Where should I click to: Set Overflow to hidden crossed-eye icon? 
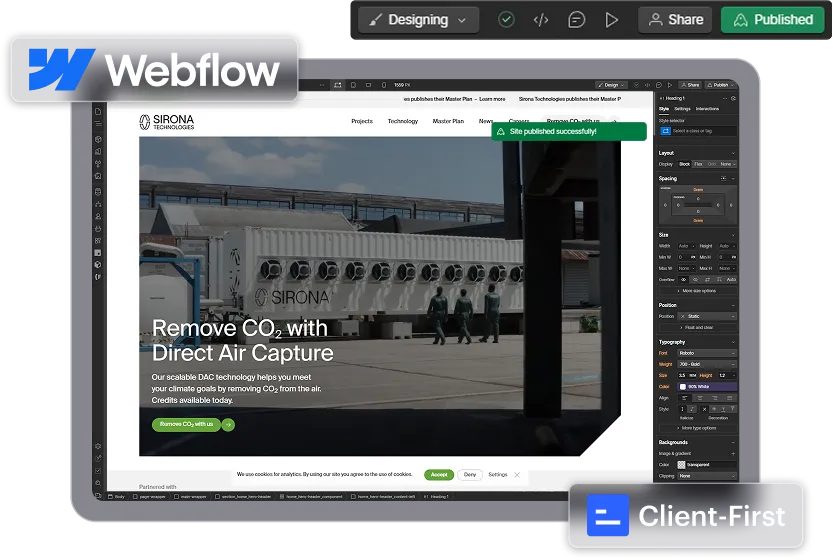point(695,279)
